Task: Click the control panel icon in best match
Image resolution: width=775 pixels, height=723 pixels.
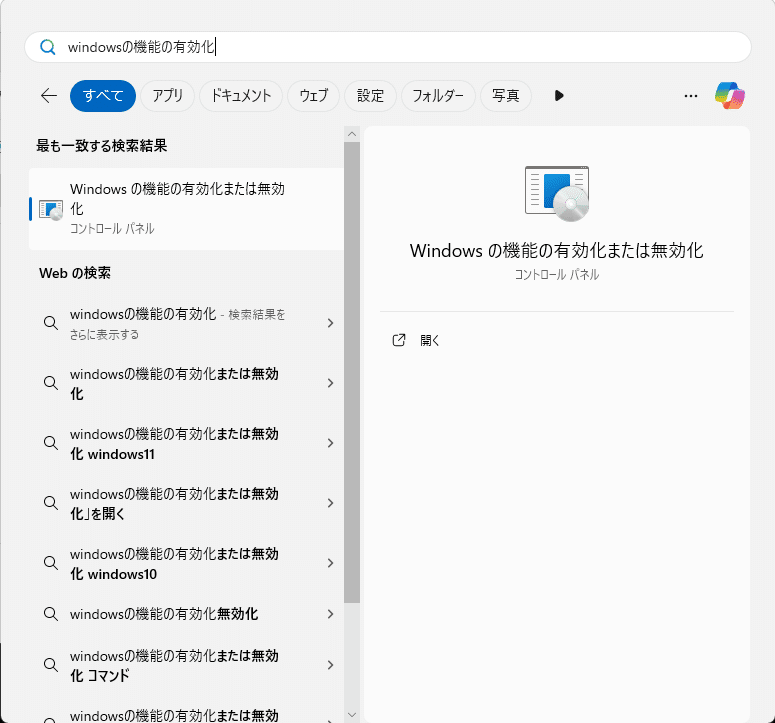Action: point(50,210)
